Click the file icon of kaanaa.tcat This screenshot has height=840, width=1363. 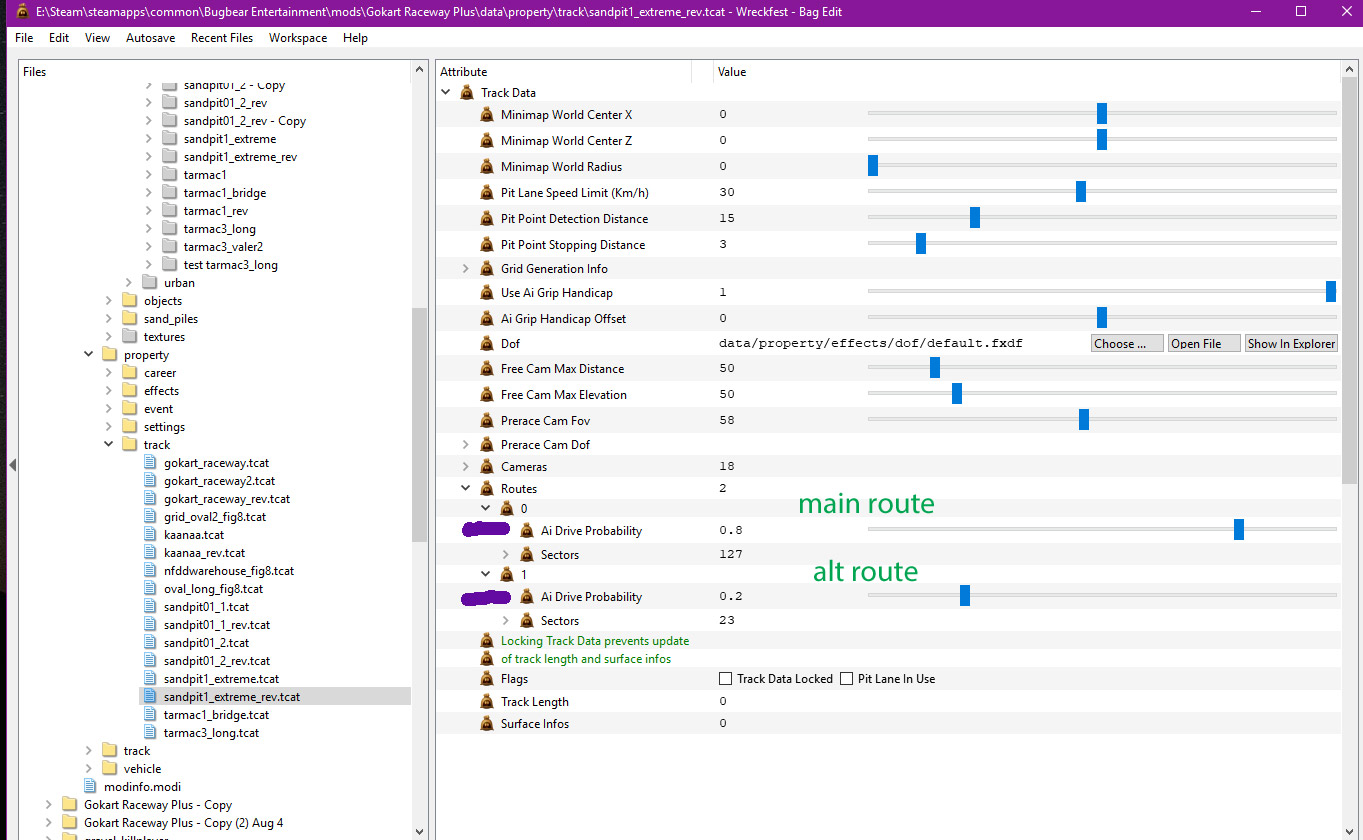coord(151,535)
